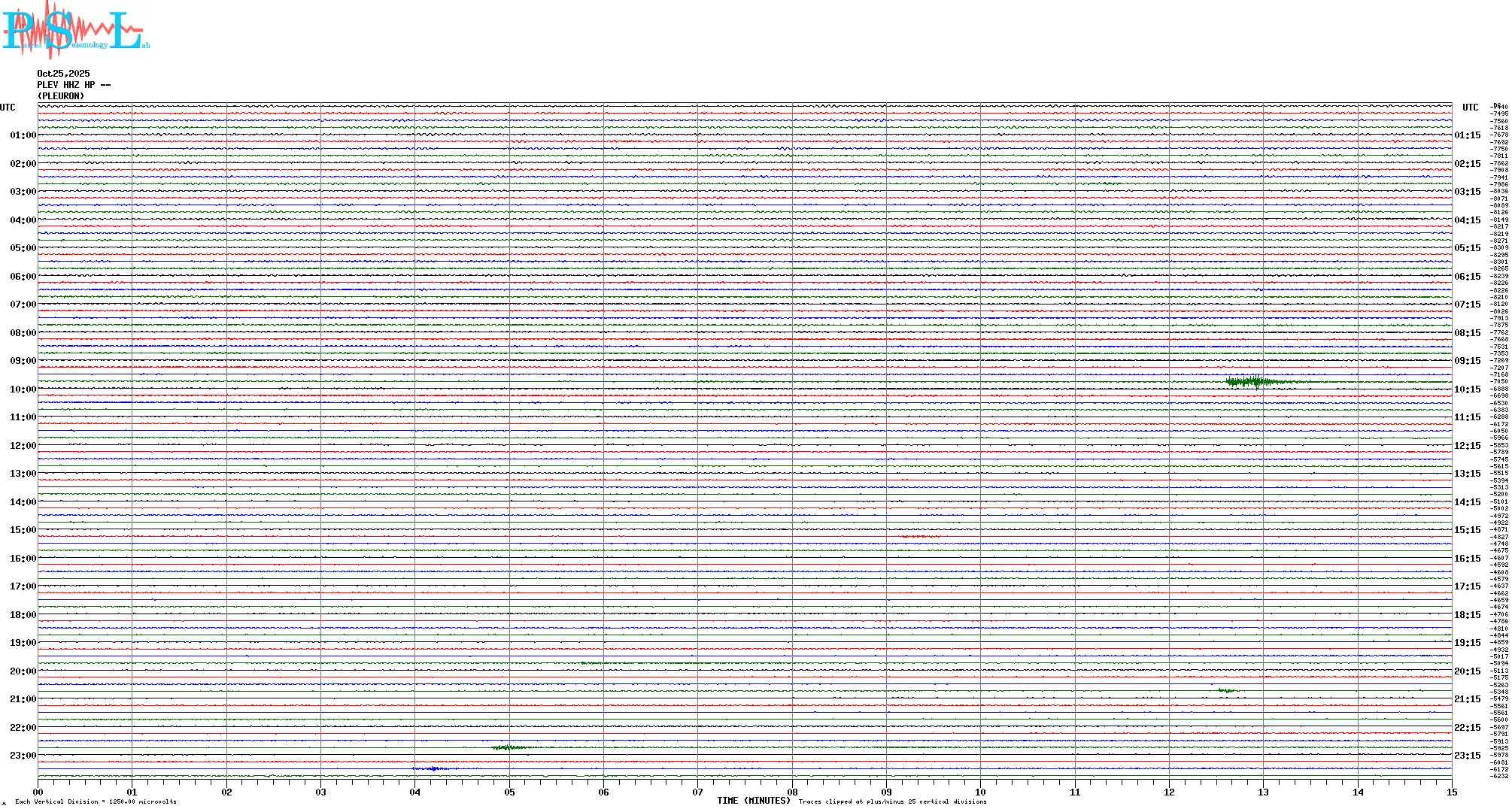This screenshot has height=812, width=1512.
Task: Click the PSL Seismology Lab logo
Action: point(75,29)
